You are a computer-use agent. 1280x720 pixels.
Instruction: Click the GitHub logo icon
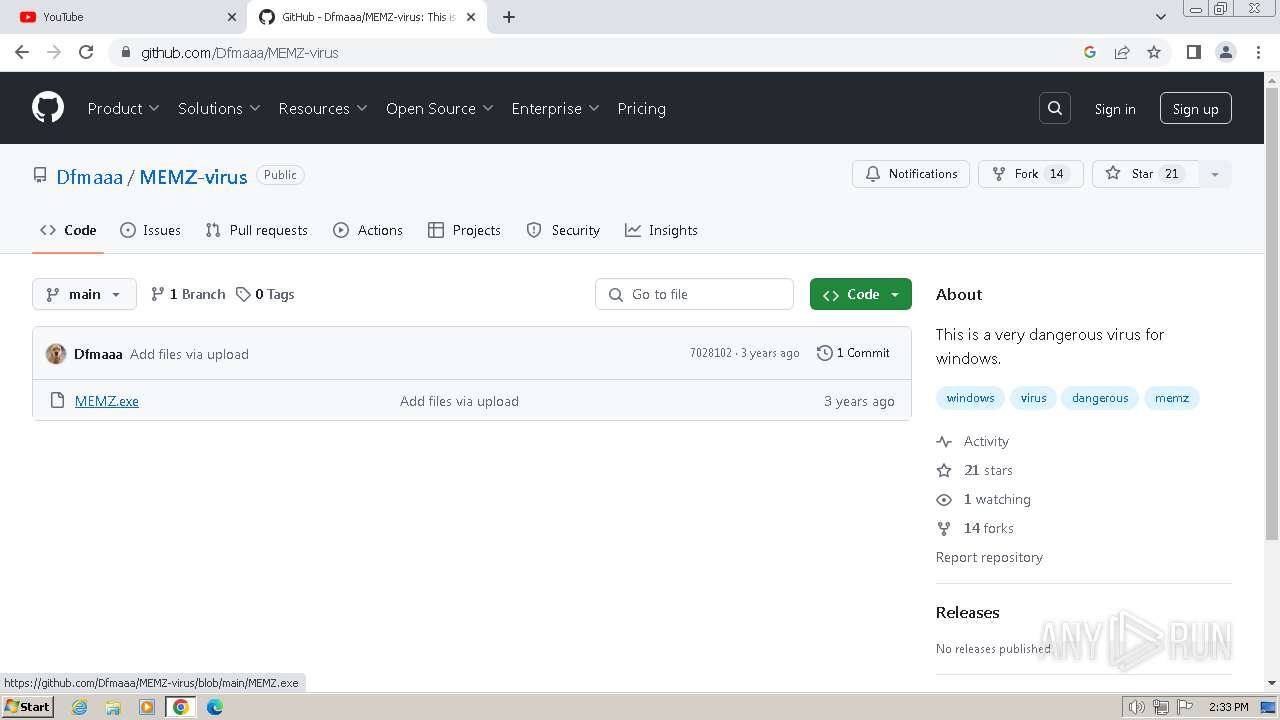coord(48,108)
